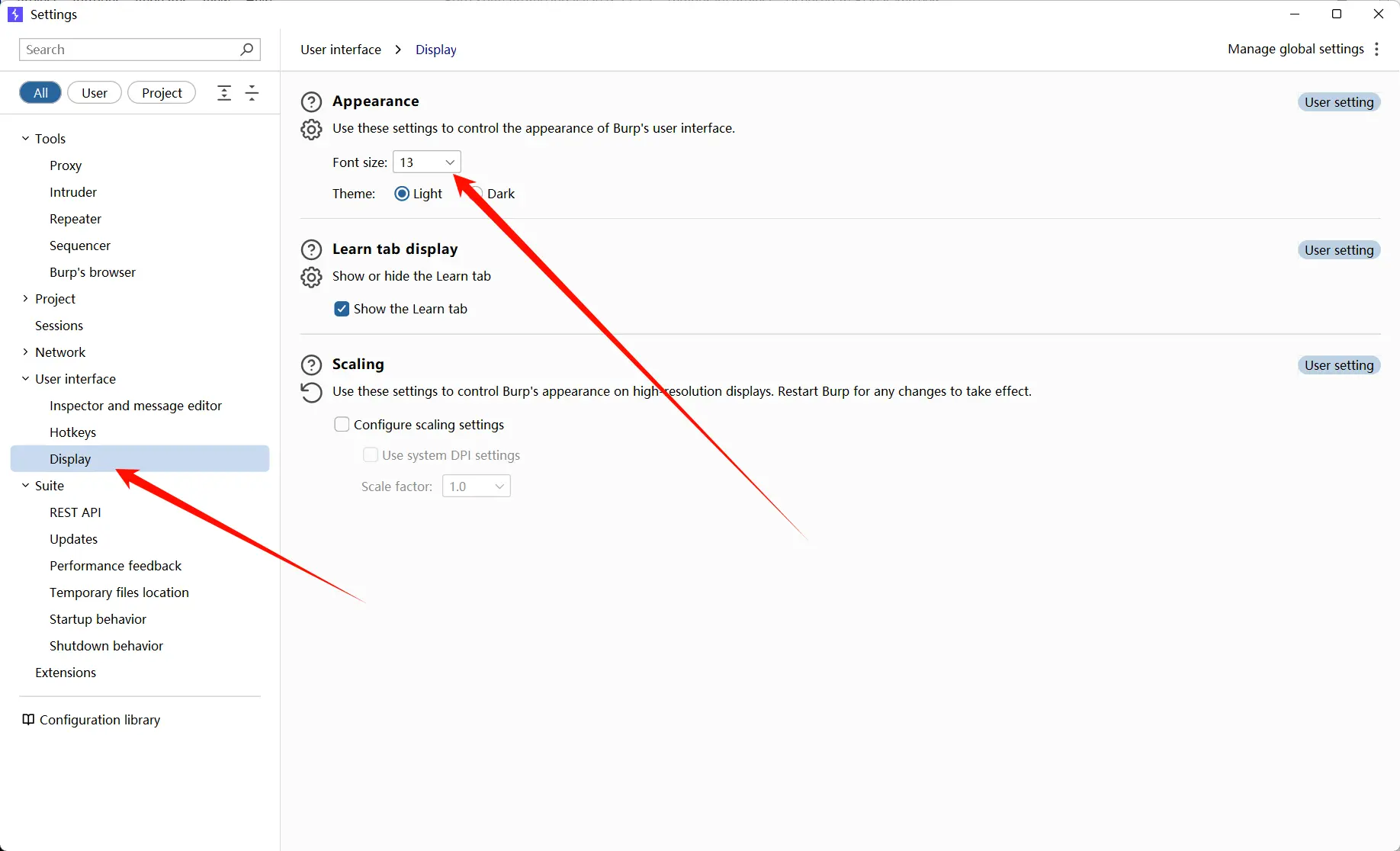Click the expand all icon in sidebar
The image size is (1400, 851).
click(224, 93)
